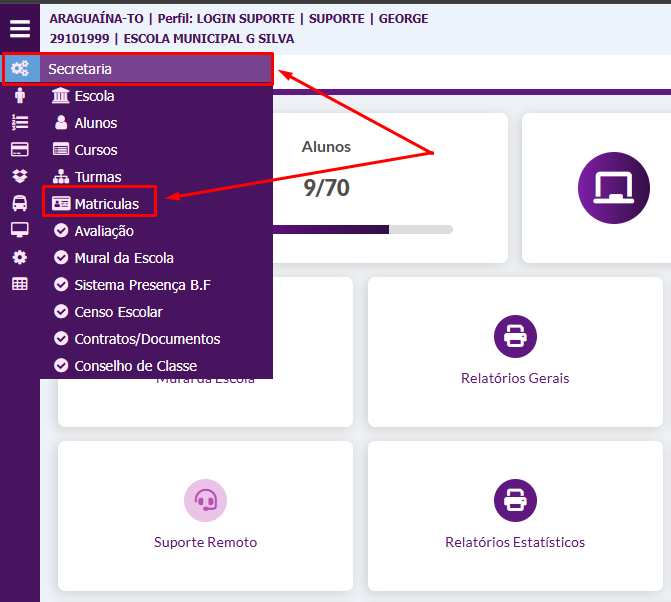The width and height of the screenshot is (671, 602).
Task: Choose Escola in the Secretaria submenu
Action: coord(94,96)
